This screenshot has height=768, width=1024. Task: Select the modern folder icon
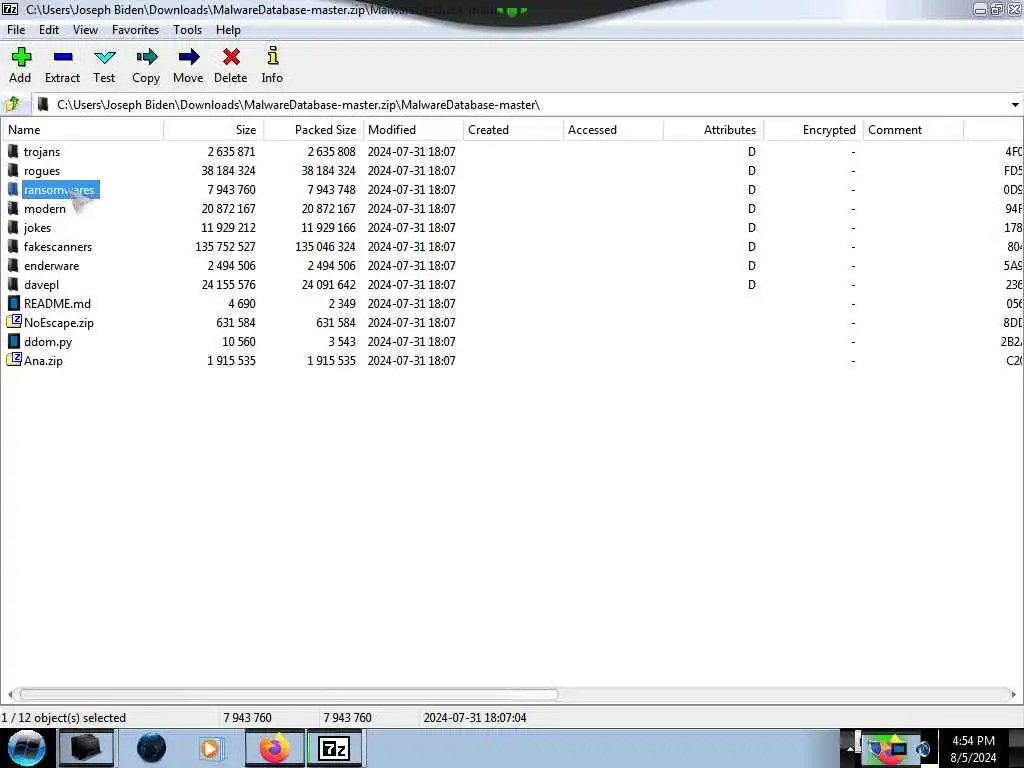[13, 208]
